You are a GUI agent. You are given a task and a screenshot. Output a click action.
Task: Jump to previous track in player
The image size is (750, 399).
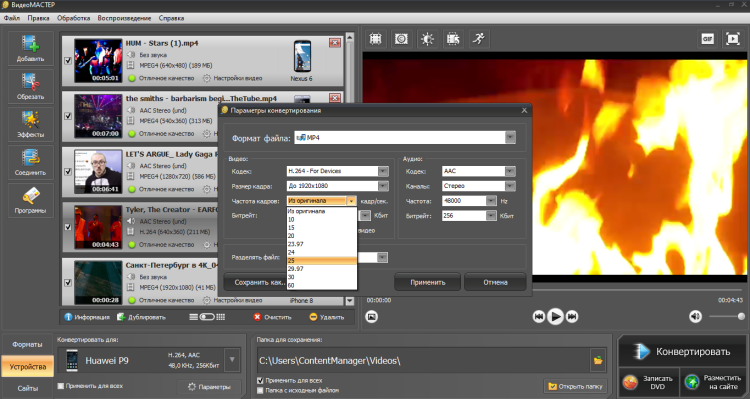click(539, 317)
